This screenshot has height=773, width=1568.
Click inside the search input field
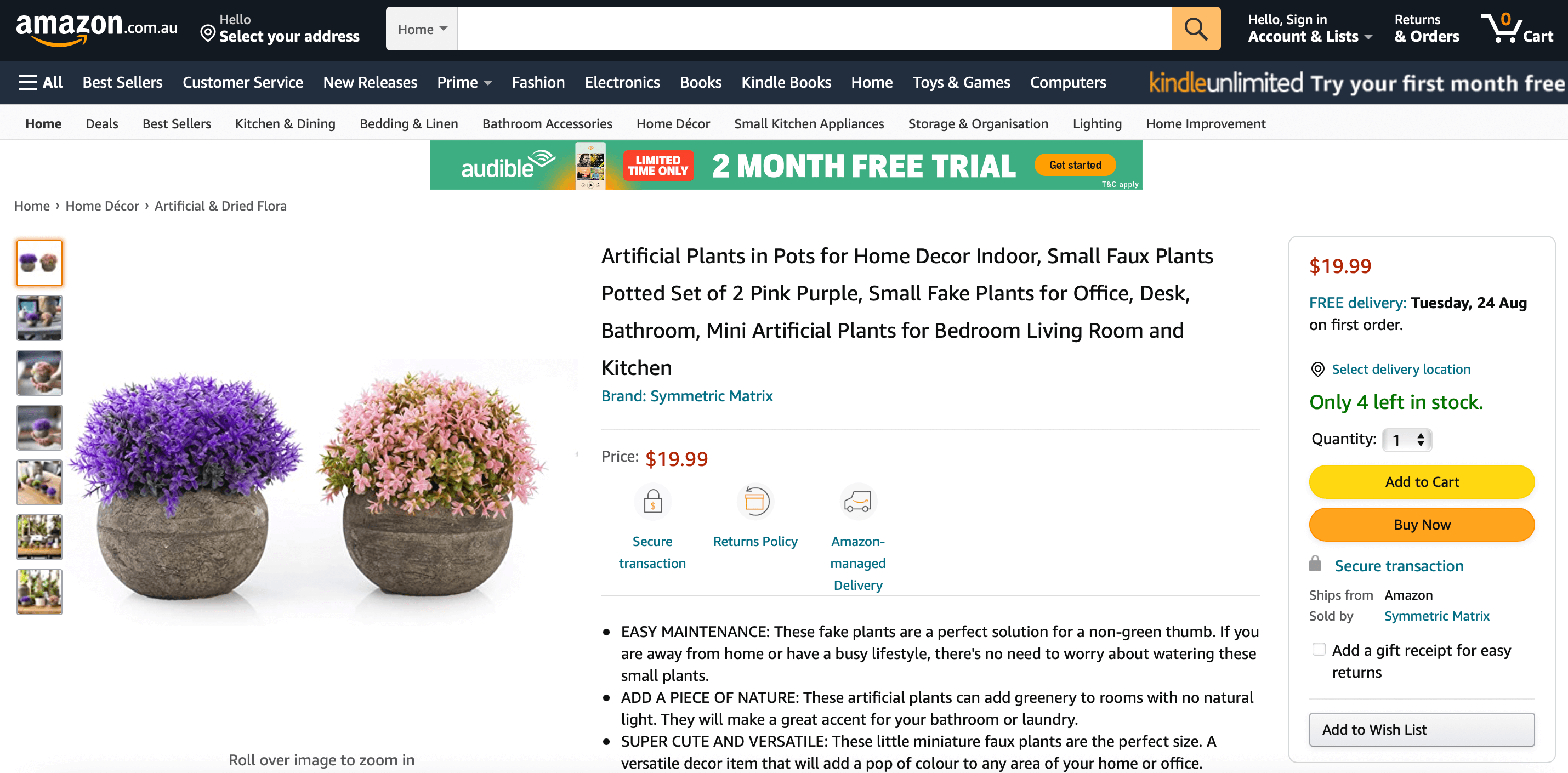click(815, 29)
